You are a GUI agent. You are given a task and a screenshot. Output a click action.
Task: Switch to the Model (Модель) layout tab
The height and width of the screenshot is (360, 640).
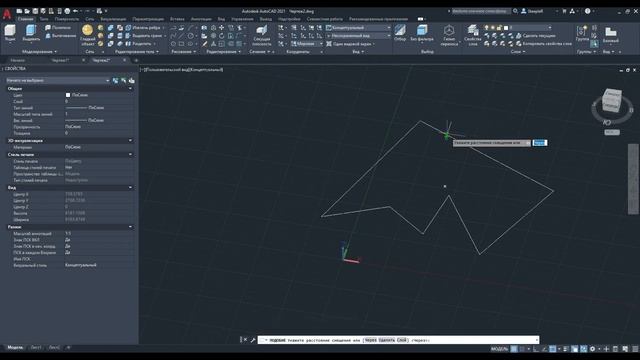point(16,347)
